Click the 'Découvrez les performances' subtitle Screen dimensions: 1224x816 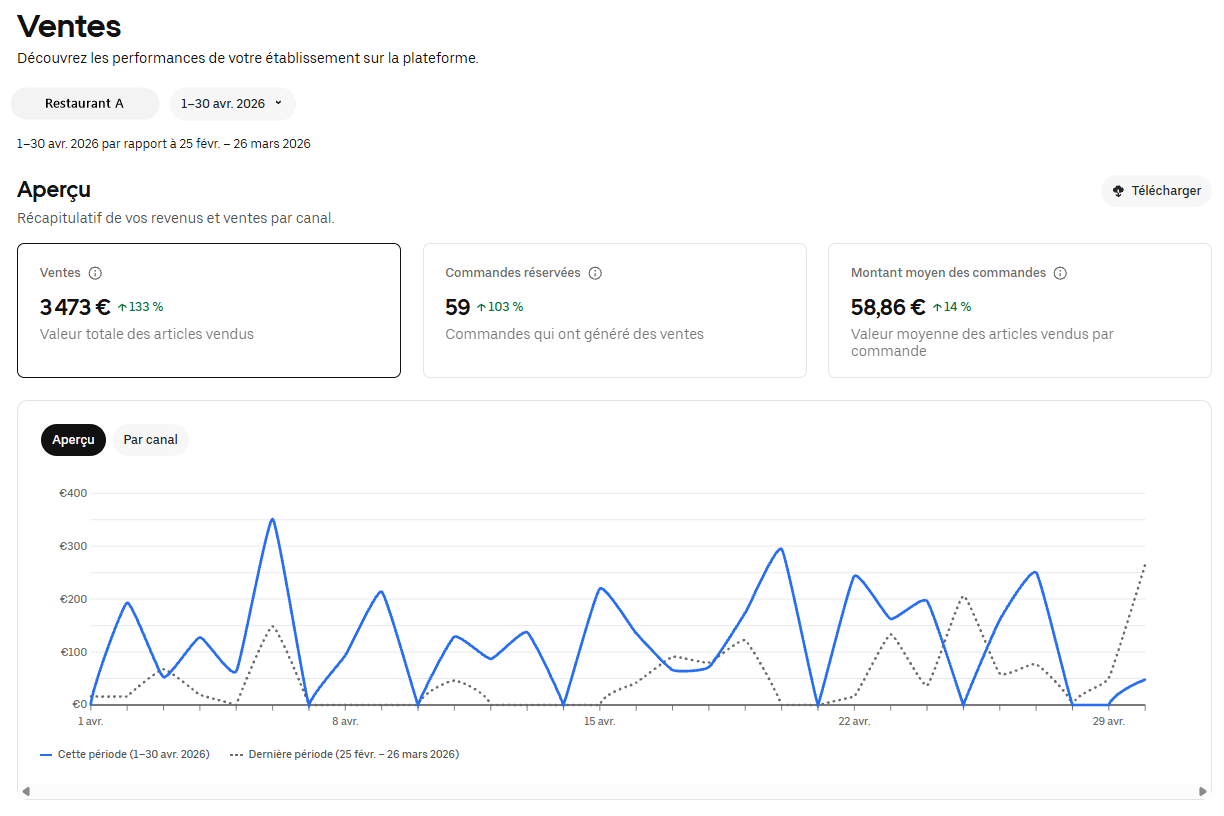(x=248, y=58)
